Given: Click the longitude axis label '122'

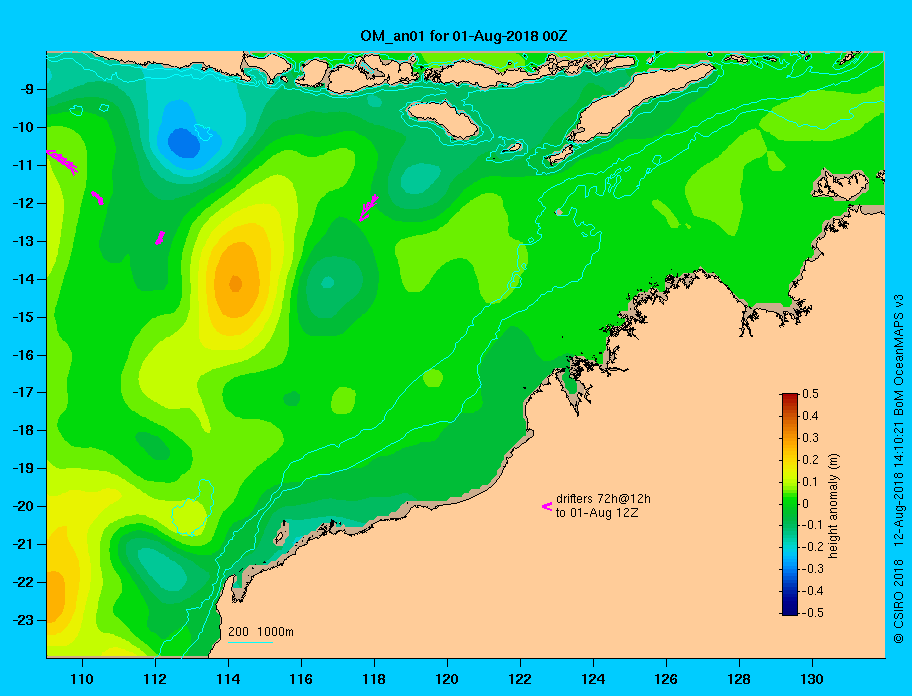Looking at the screenshot, I should (520, 679).
